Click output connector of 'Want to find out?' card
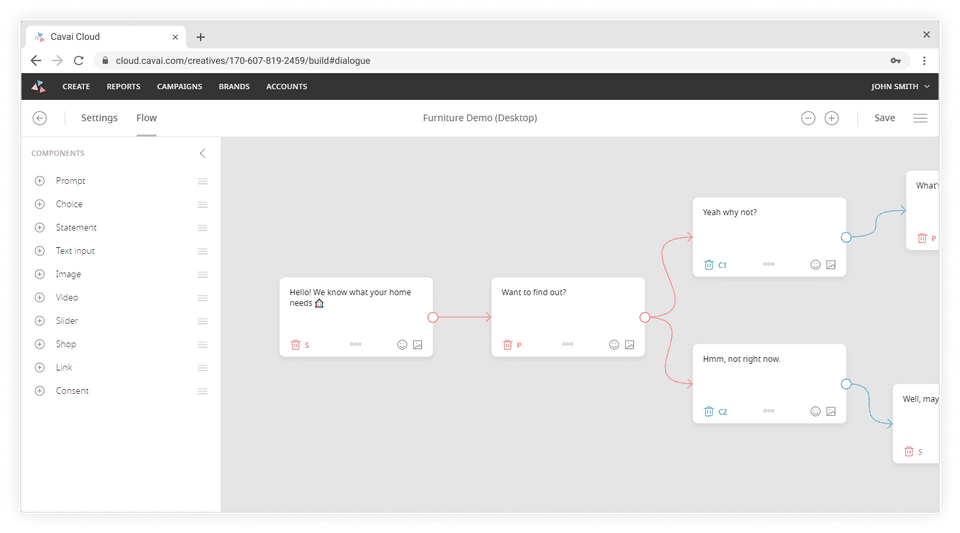 (x=645, y=318)
